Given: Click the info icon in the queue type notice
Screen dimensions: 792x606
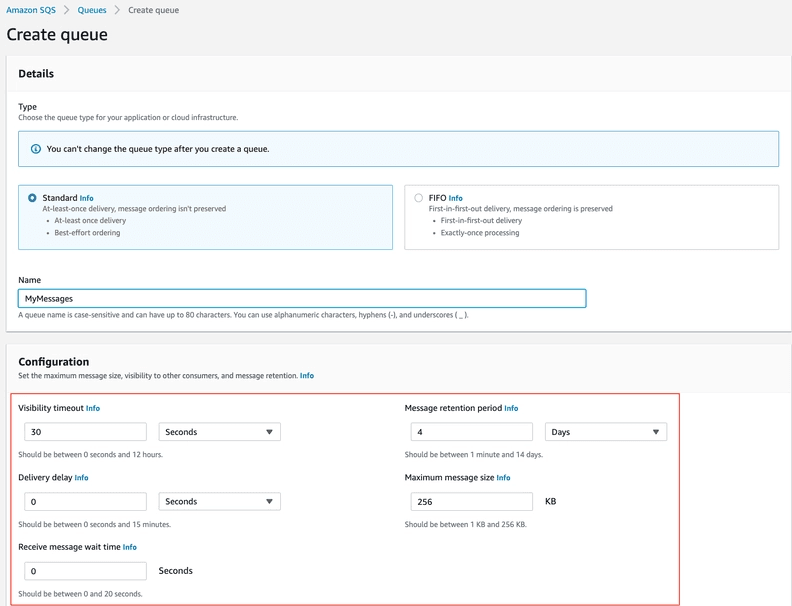Looking at the screenshot, I should pyautogui.click(x=36, y=149).
